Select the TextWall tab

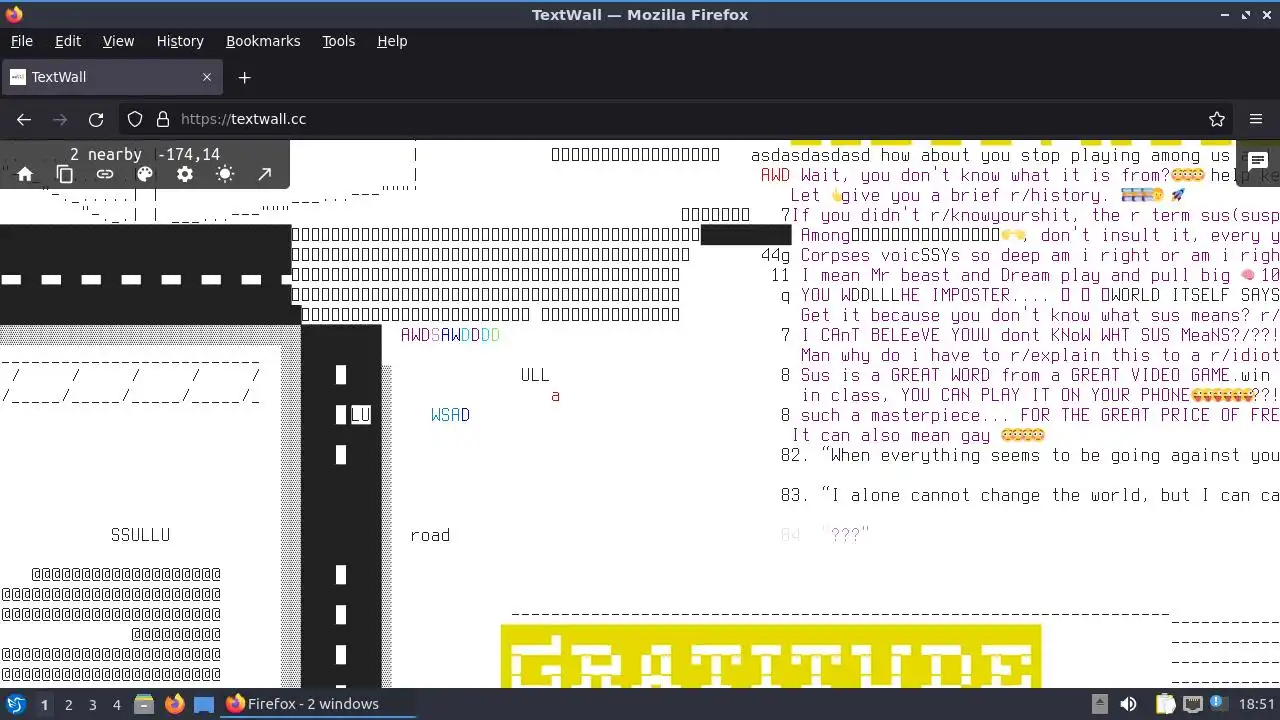point(112,77)
